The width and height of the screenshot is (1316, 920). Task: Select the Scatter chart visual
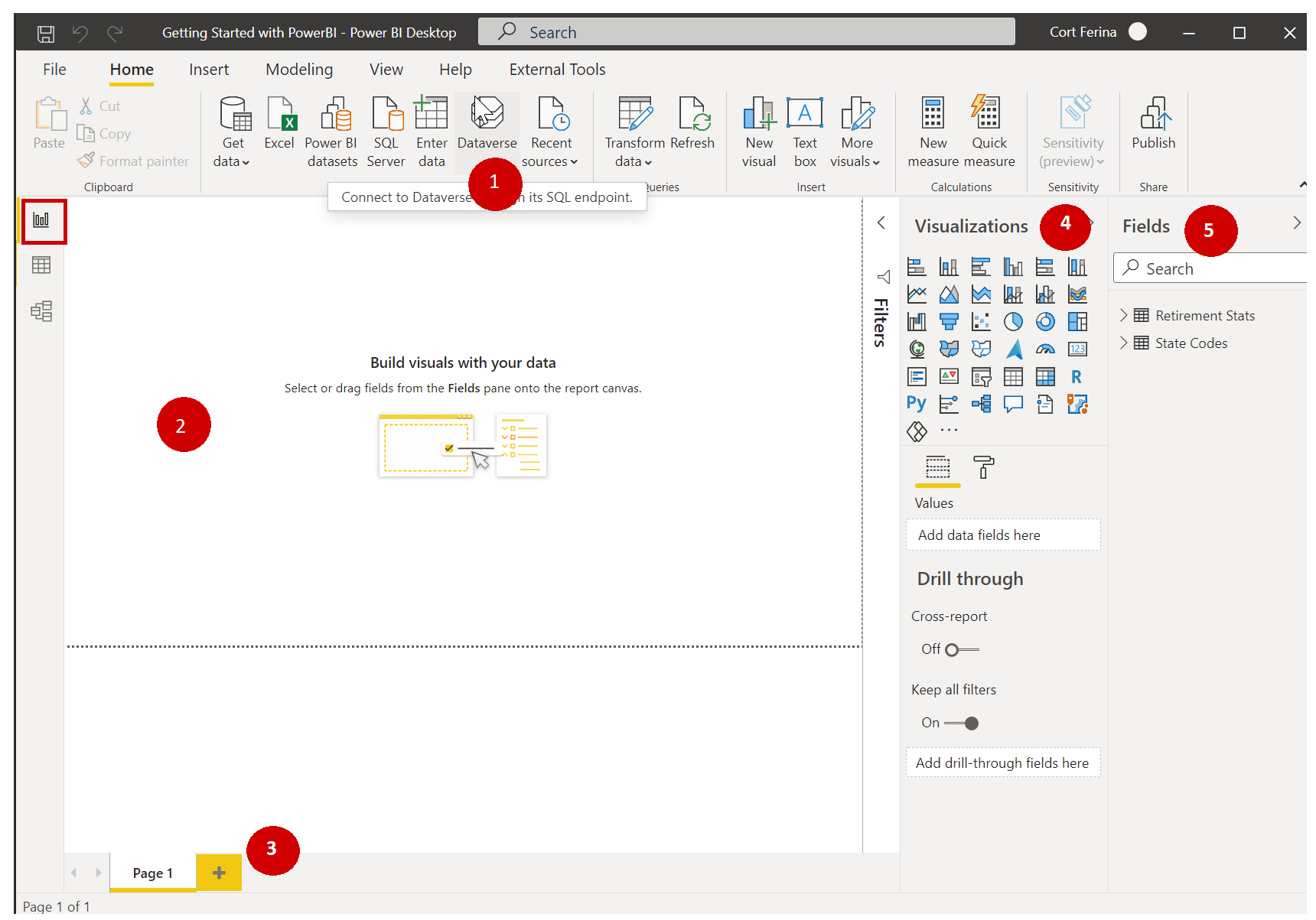click(981, 322)
